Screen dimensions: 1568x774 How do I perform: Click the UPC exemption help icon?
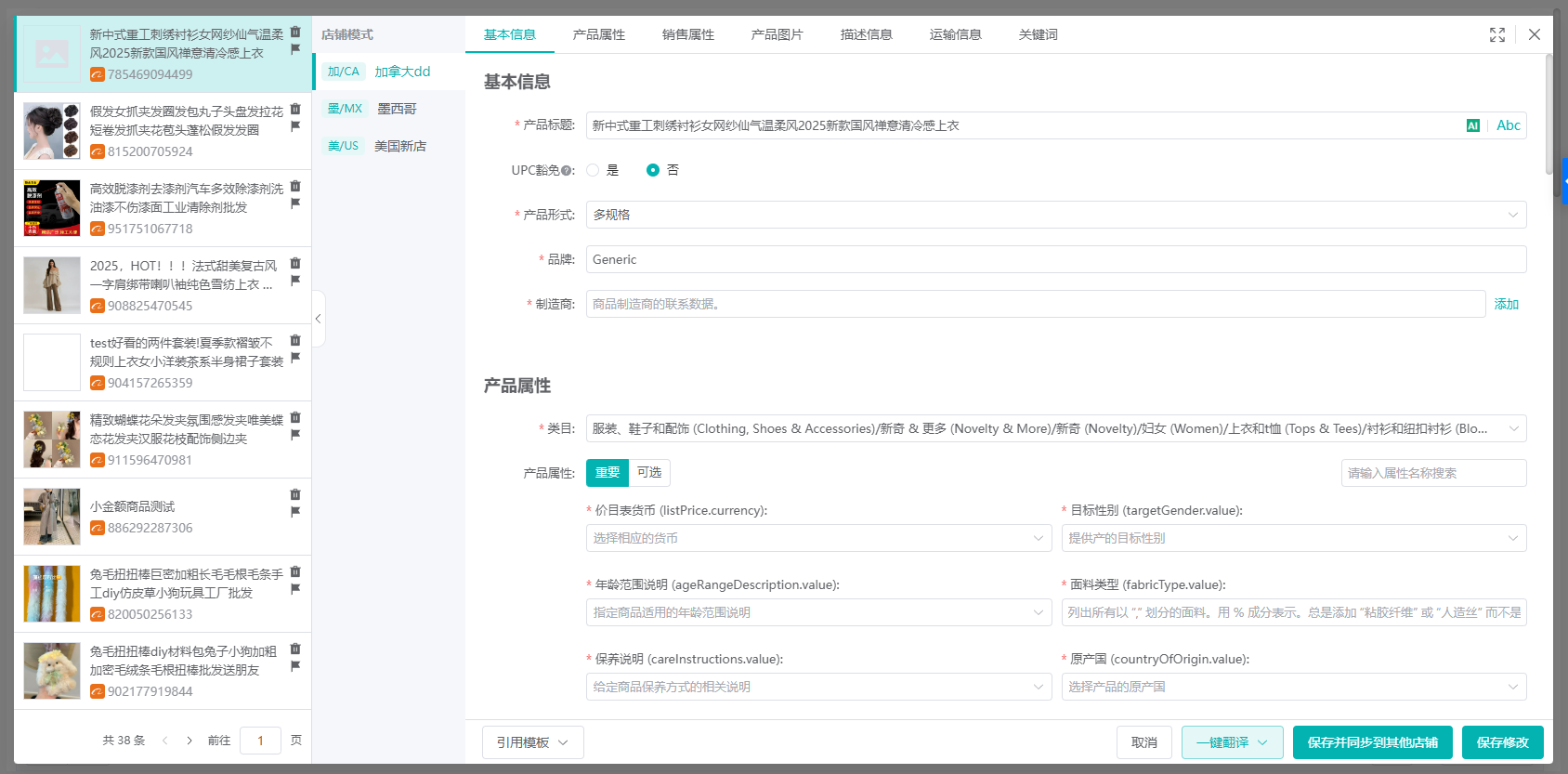[x=566, y=171]
